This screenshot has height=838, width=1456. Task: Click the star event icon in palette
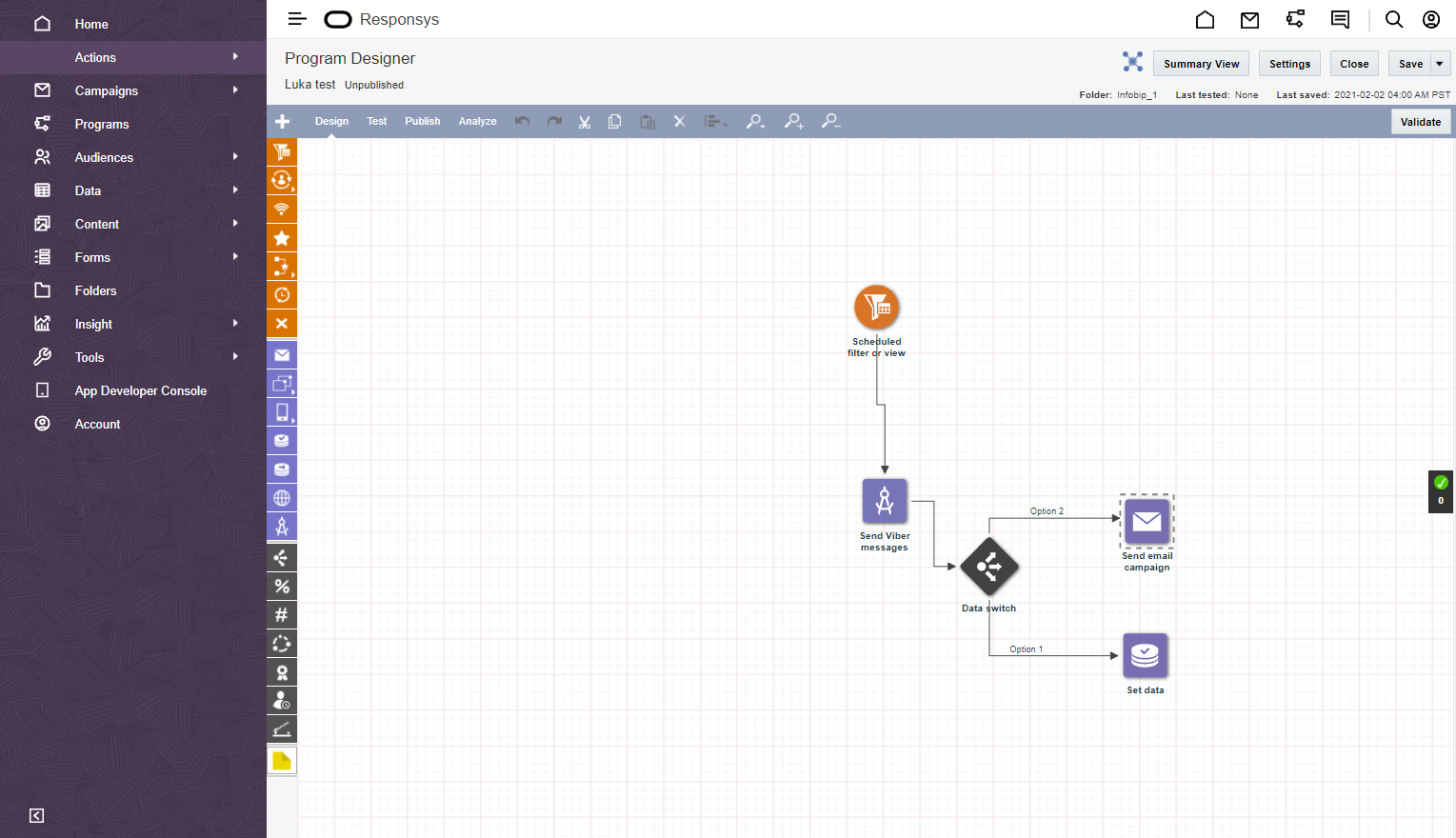coord(282,238)
